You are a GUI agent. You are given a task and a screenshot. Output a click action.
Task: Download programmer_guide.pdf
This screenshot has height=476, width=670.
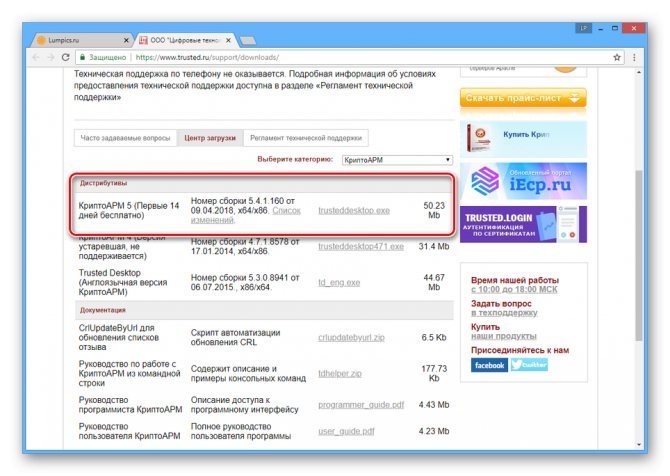361,405
